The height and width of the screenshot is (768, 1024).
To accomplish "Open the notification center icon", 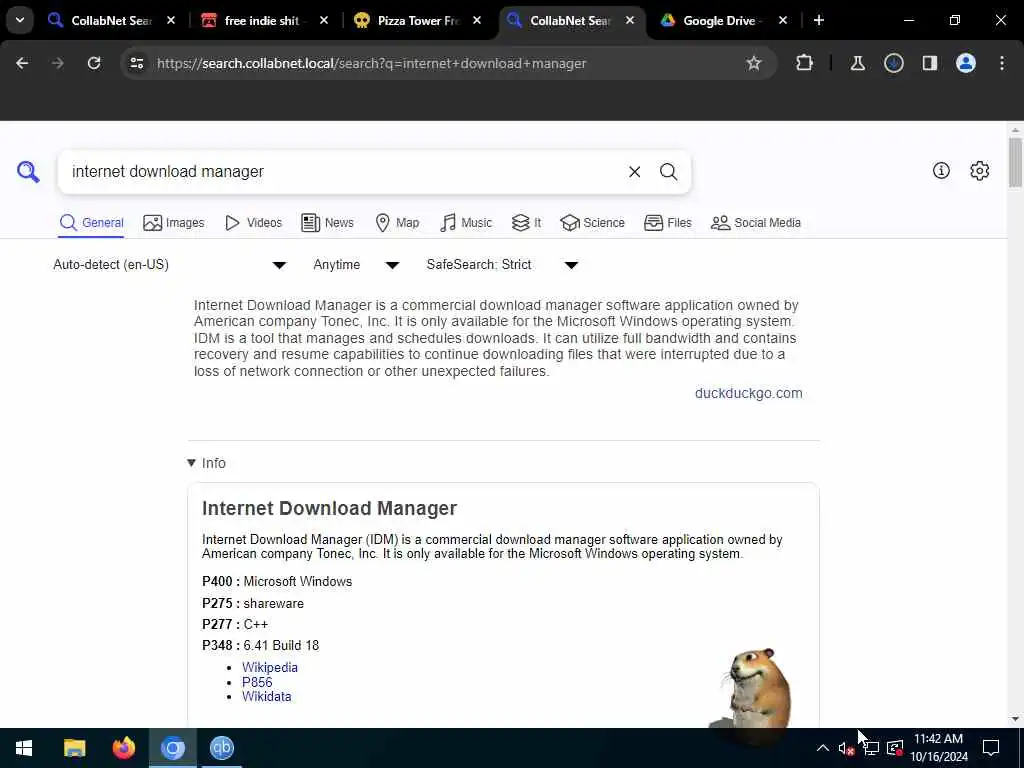I will (x=991, y=748).
